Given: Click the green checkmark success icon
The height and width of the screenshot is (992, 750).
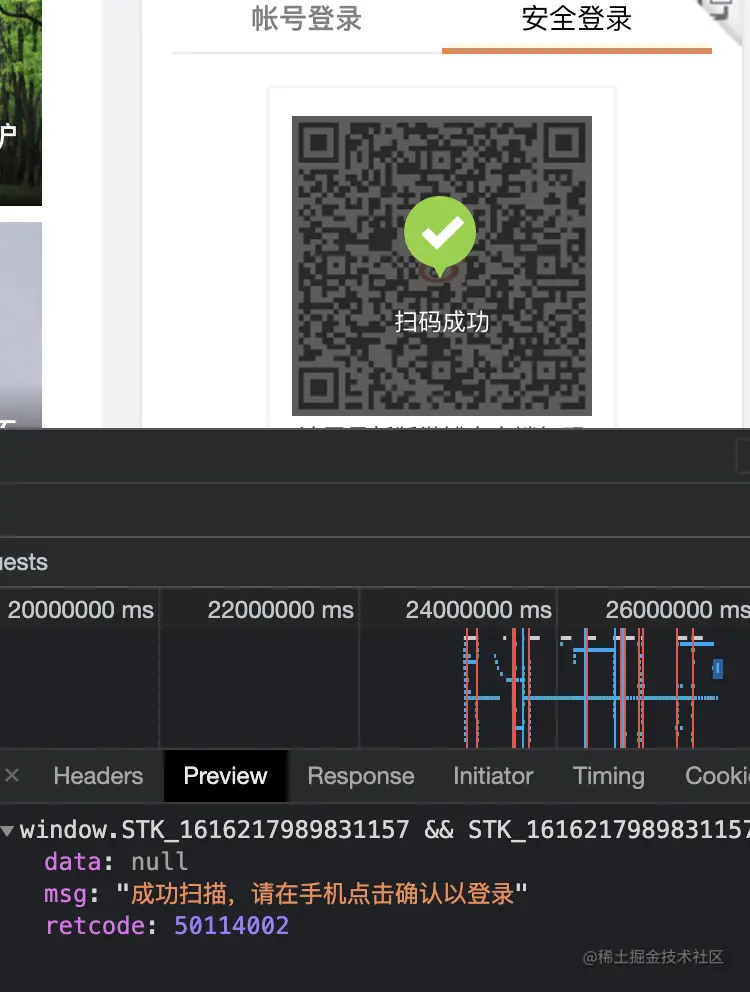Looking at the screenshot, I should (x=440, y=236).
